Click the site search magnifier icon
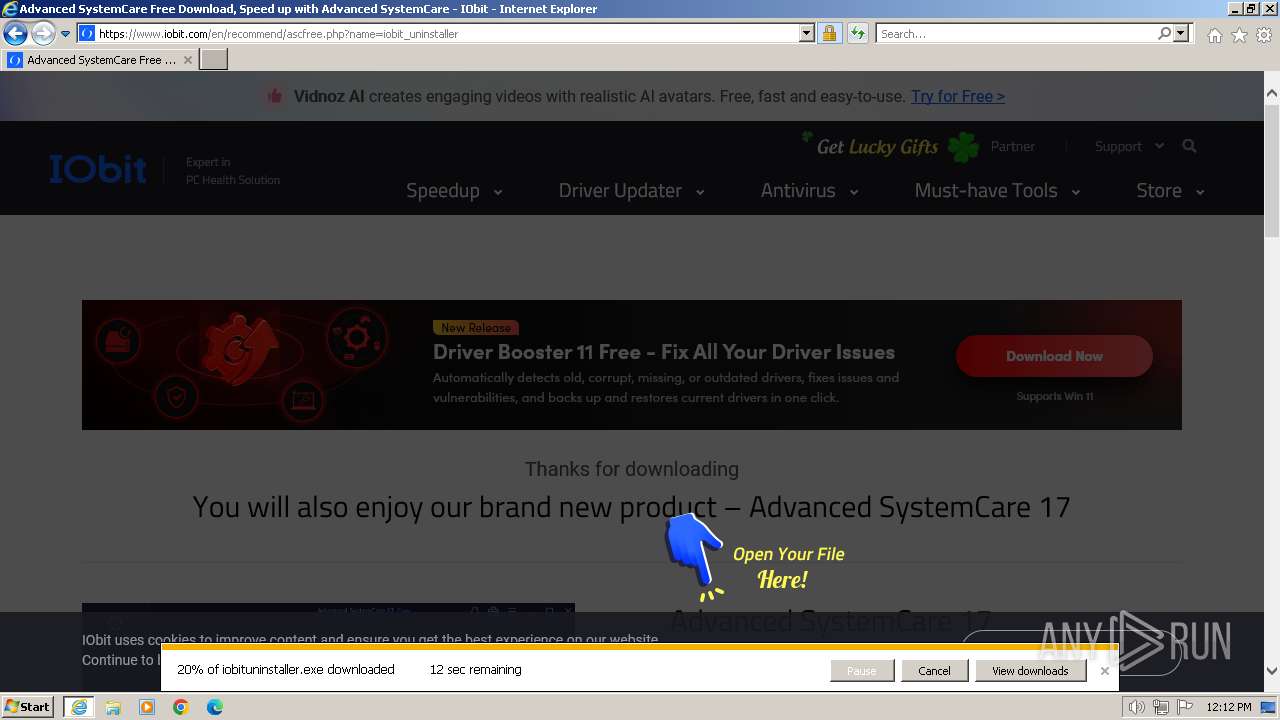This screenshot has height=720, width=1280. point(1189,146)
